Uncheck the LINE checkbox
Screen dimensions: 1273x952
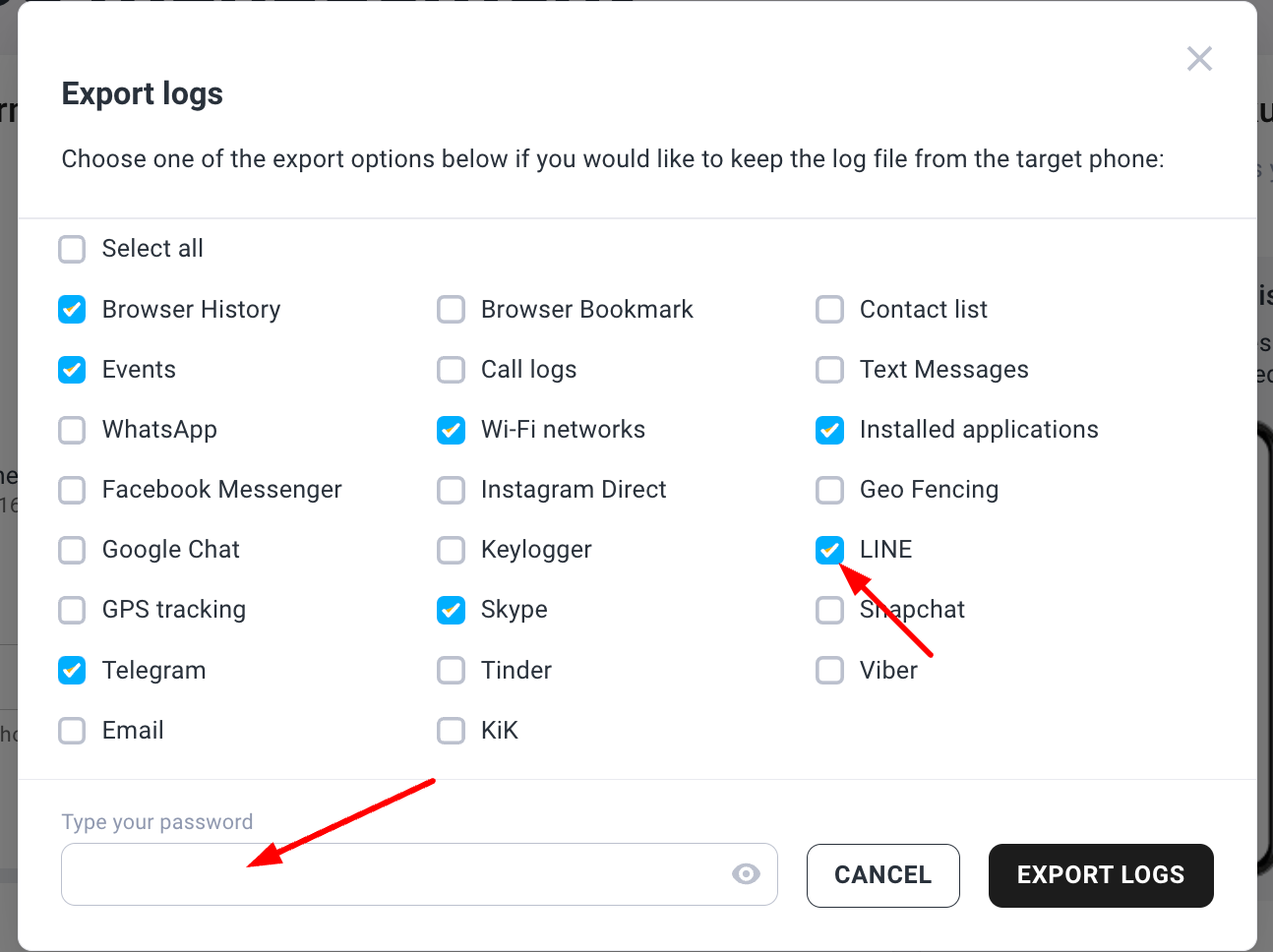click(829, 550)
